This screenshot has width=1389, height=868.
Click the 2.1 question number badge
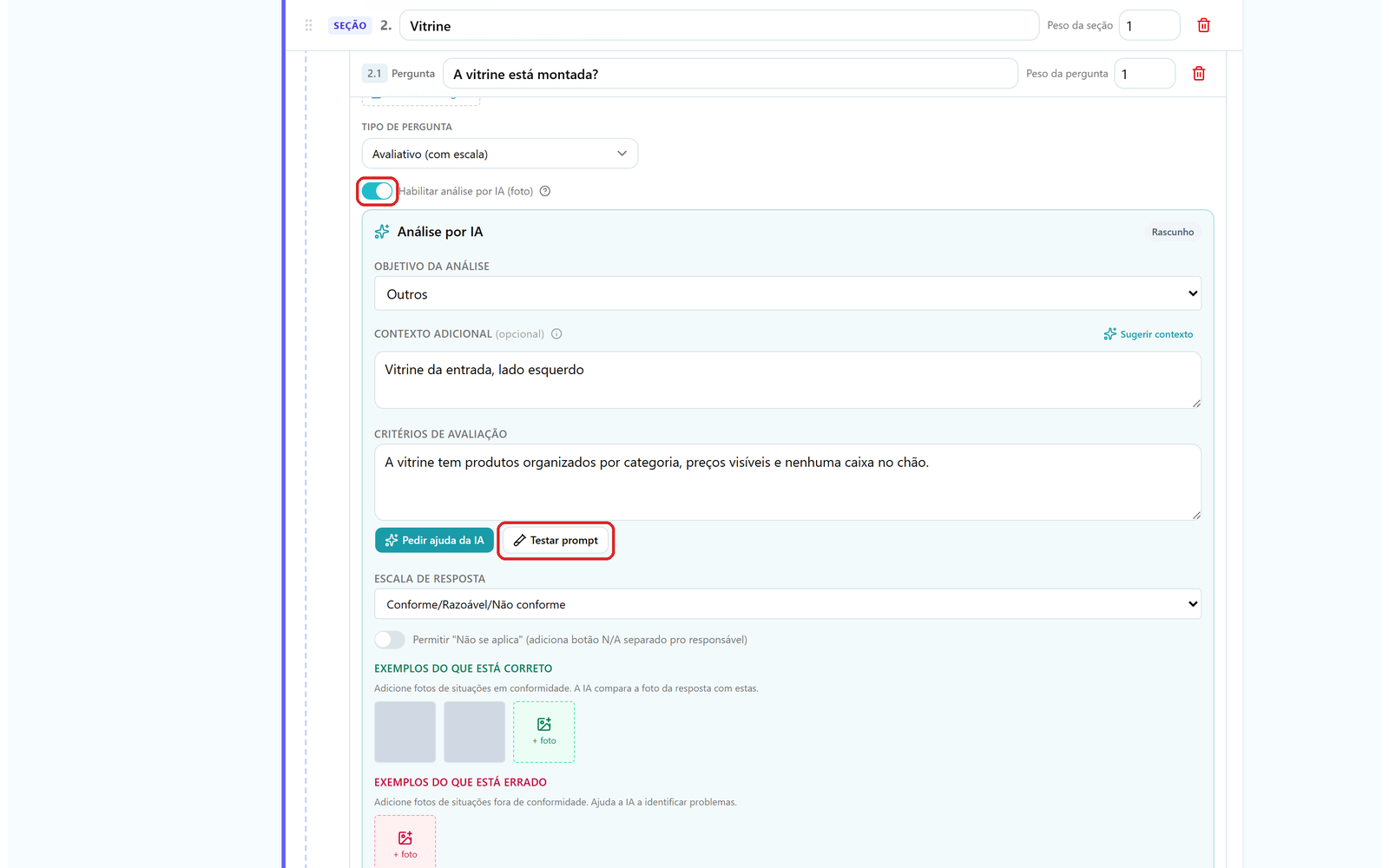tap(374, 74)
